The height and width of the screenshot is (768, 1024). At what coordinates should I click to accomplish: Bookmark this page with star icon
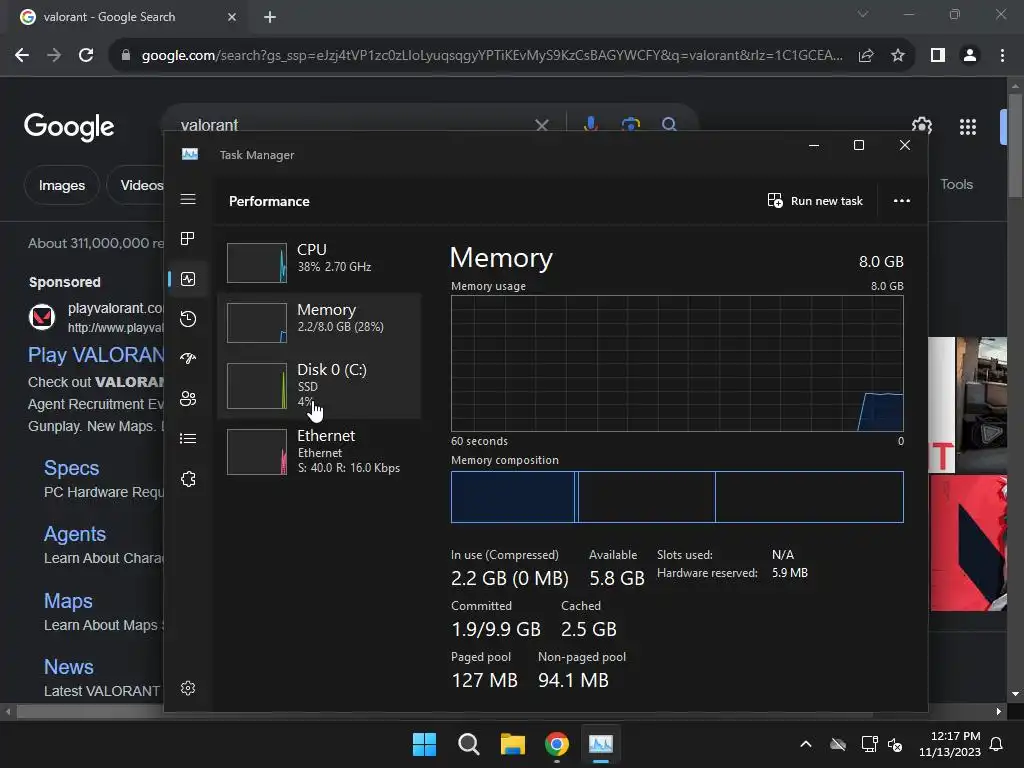(x=898, y=56)
